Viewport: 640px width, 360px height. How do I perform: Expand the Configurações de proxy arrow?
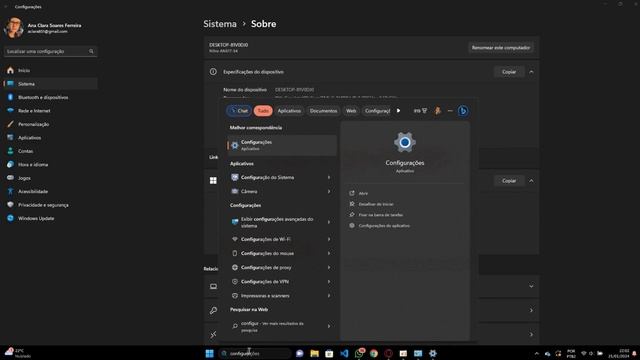(329, 267)
